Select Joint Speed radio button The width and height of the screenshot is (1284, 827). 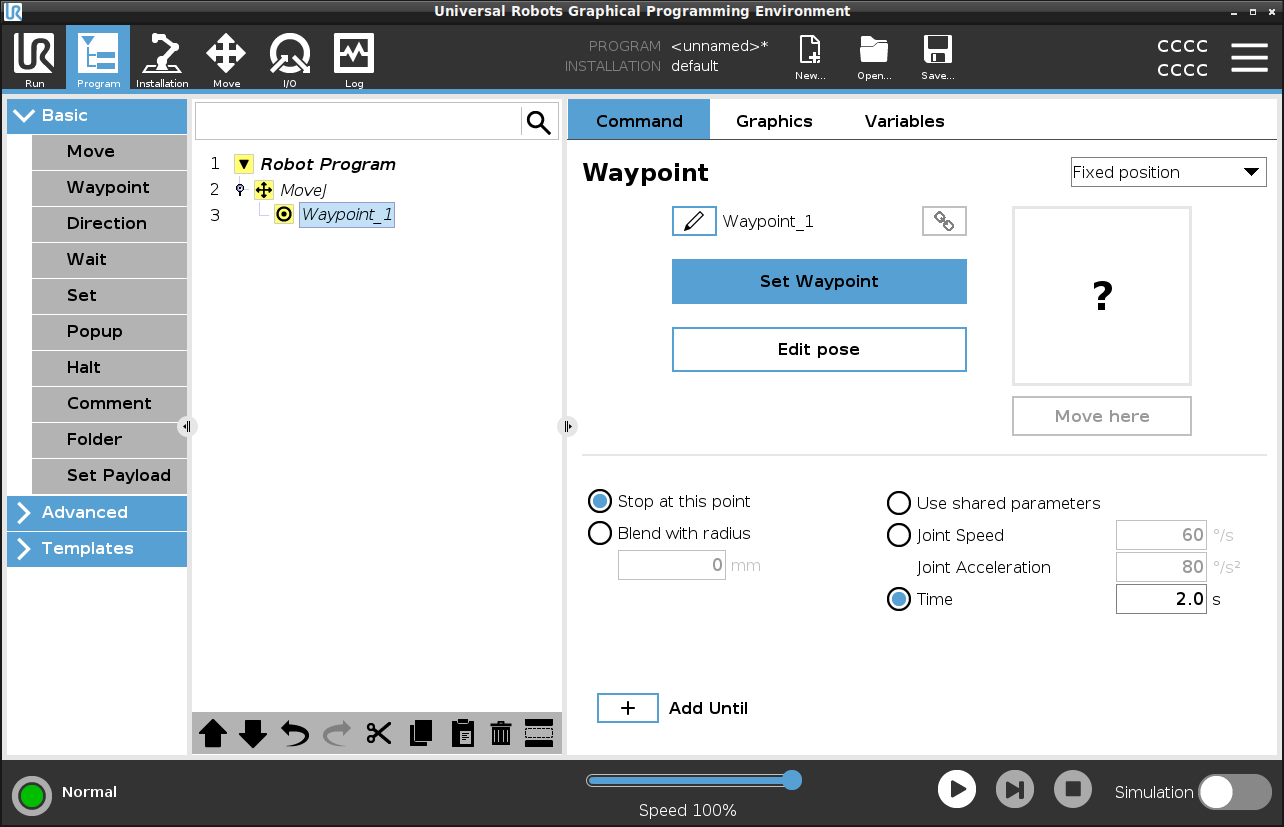[x=899, y=535]
